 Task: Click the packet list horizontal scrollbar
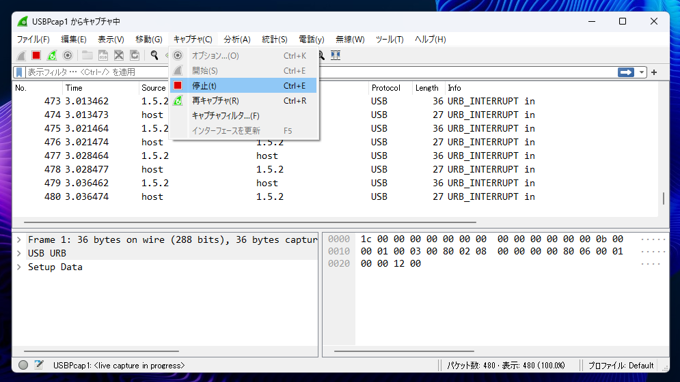(250, 222)
